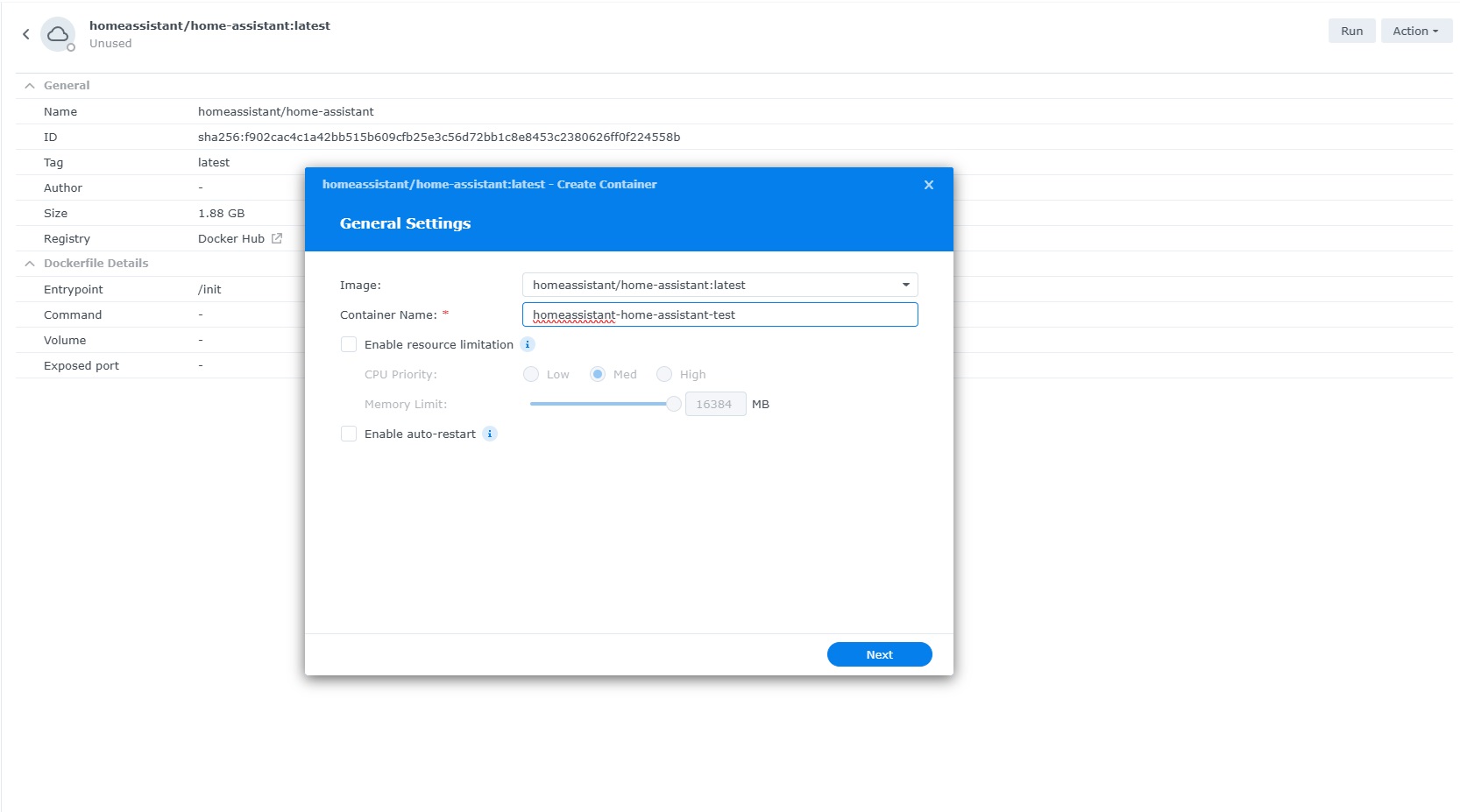Click the back arrow icon

(x=26, y=34)
